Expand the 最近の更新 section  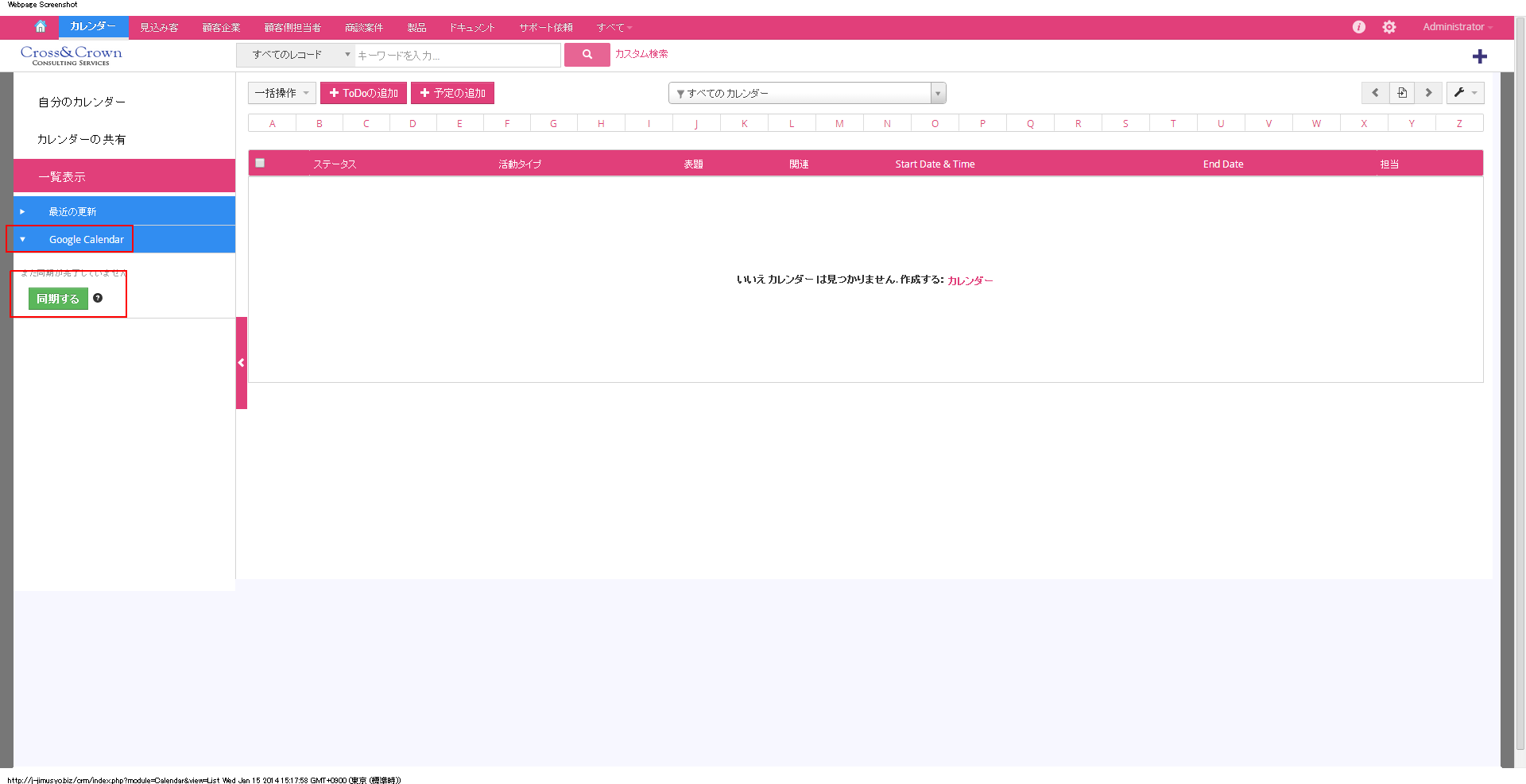23,211
